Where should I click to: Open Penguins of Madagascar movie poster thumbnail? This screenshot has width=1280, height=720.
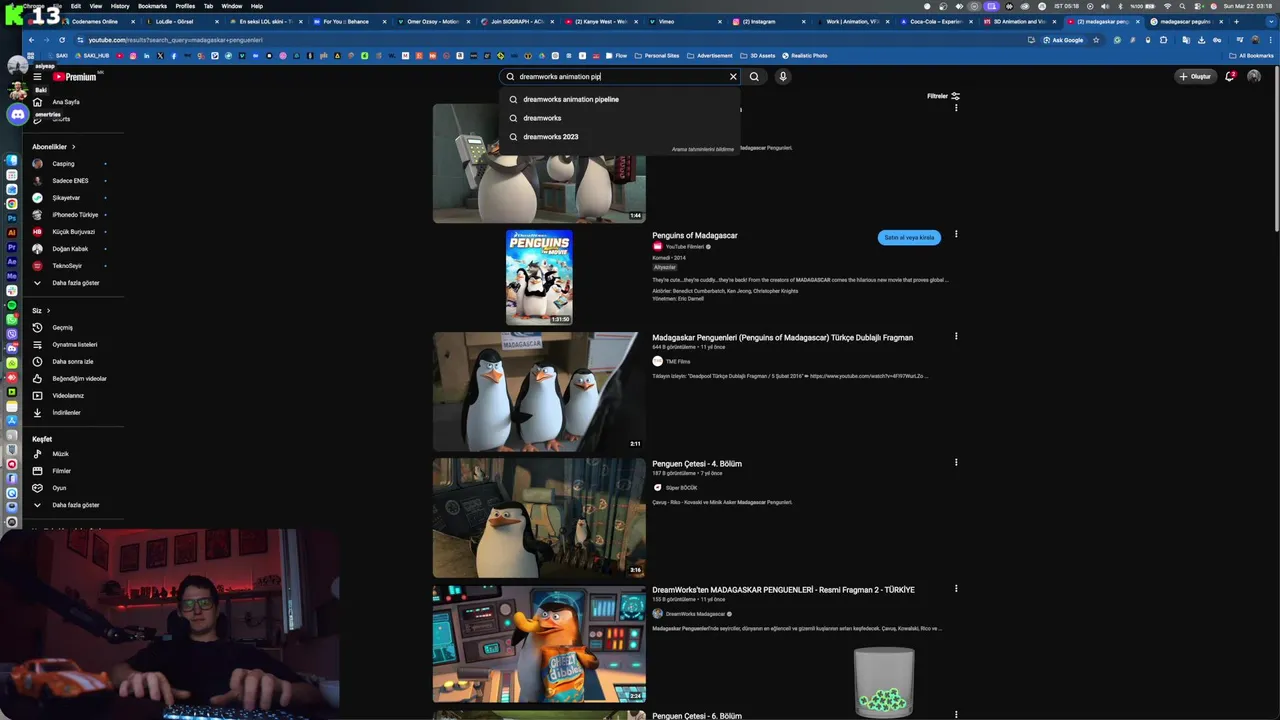[x=539, y=277]
